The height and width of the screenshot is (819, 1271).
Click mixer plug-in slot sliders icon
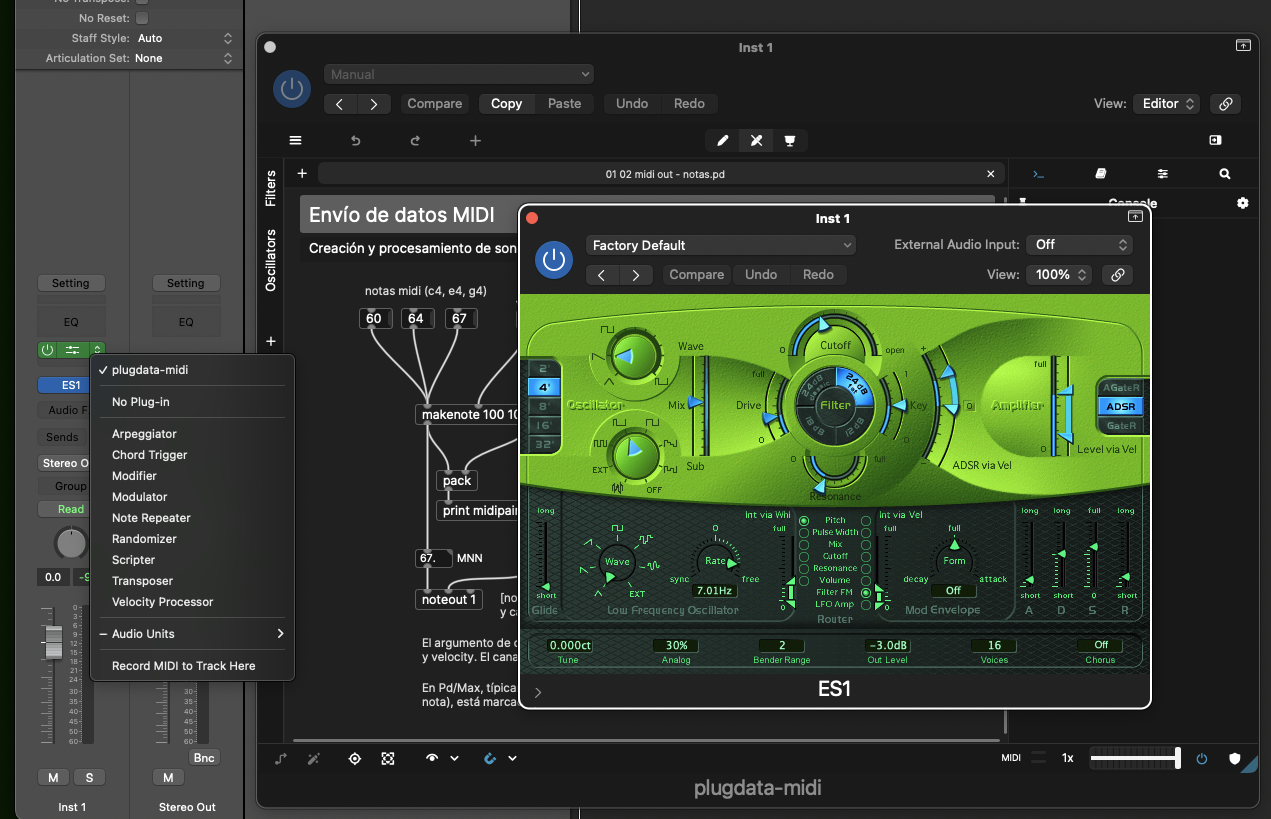(x=72, y=350)
